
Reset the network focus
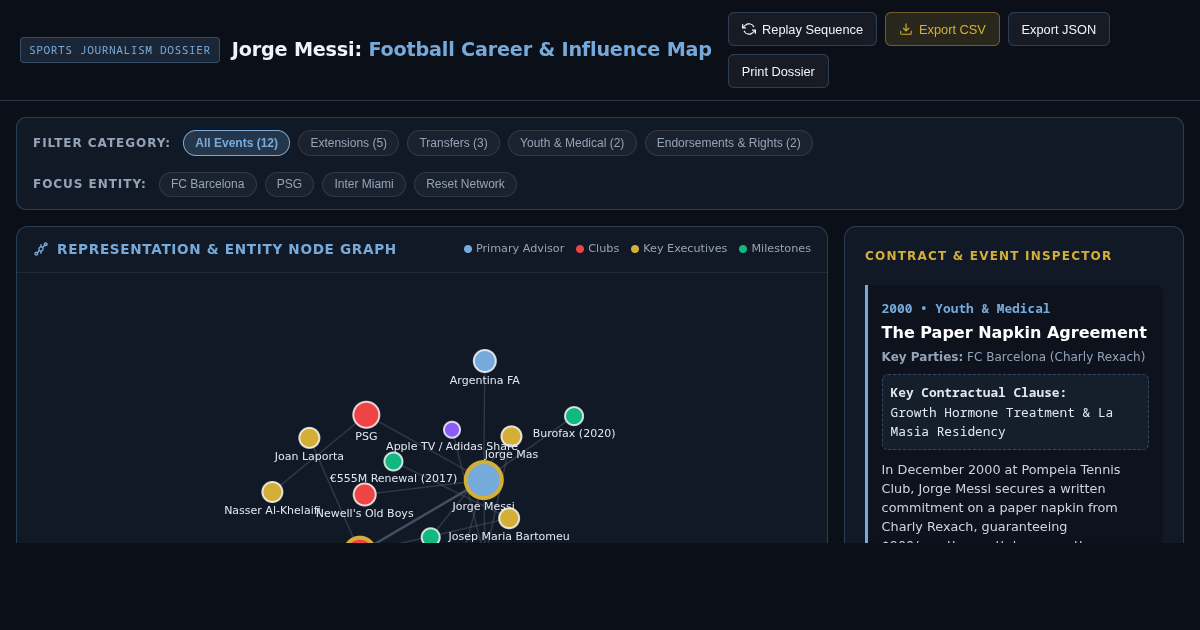tap(465, 184)
